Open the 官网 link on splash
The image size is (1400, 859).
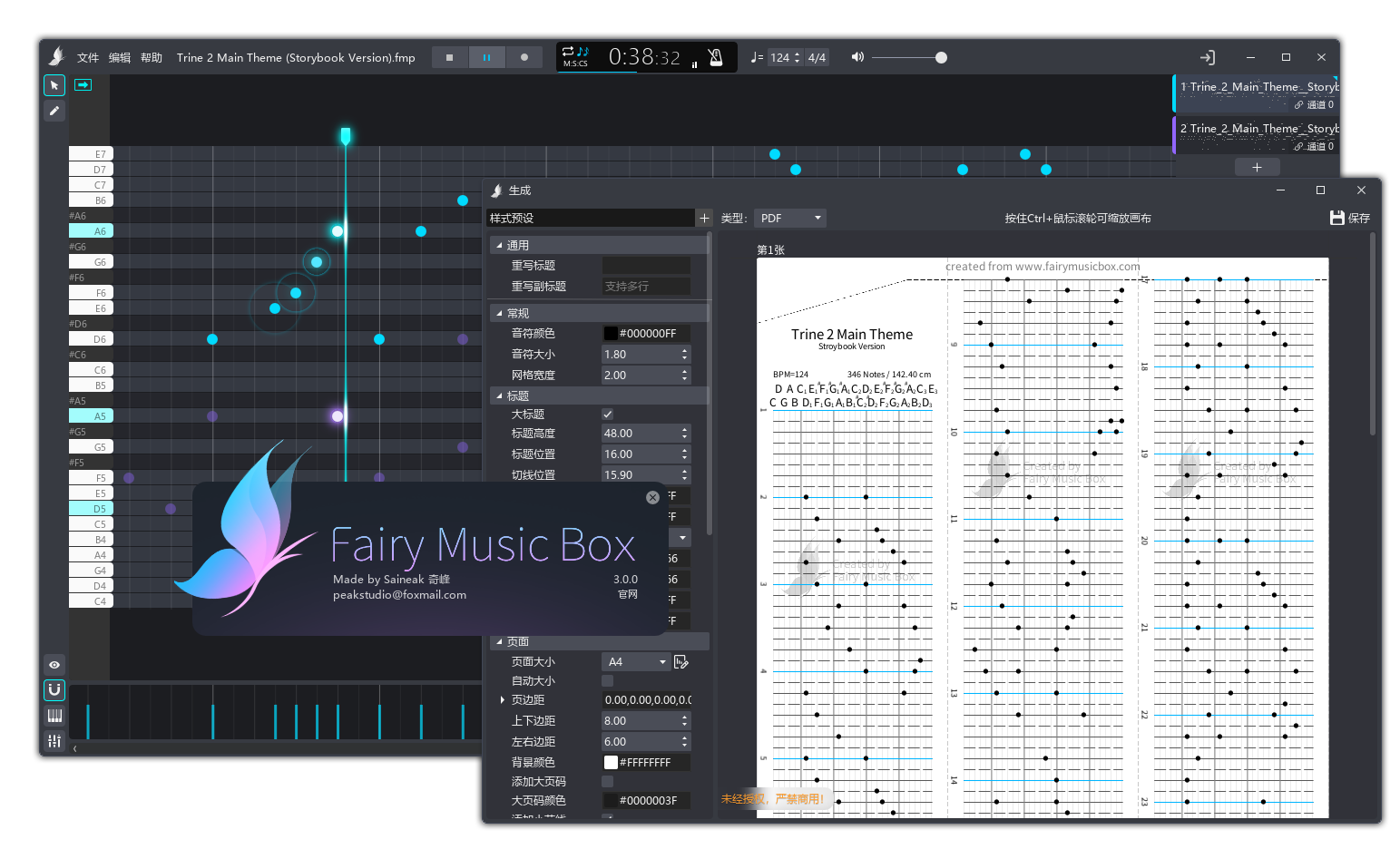(x=628, y=594)
